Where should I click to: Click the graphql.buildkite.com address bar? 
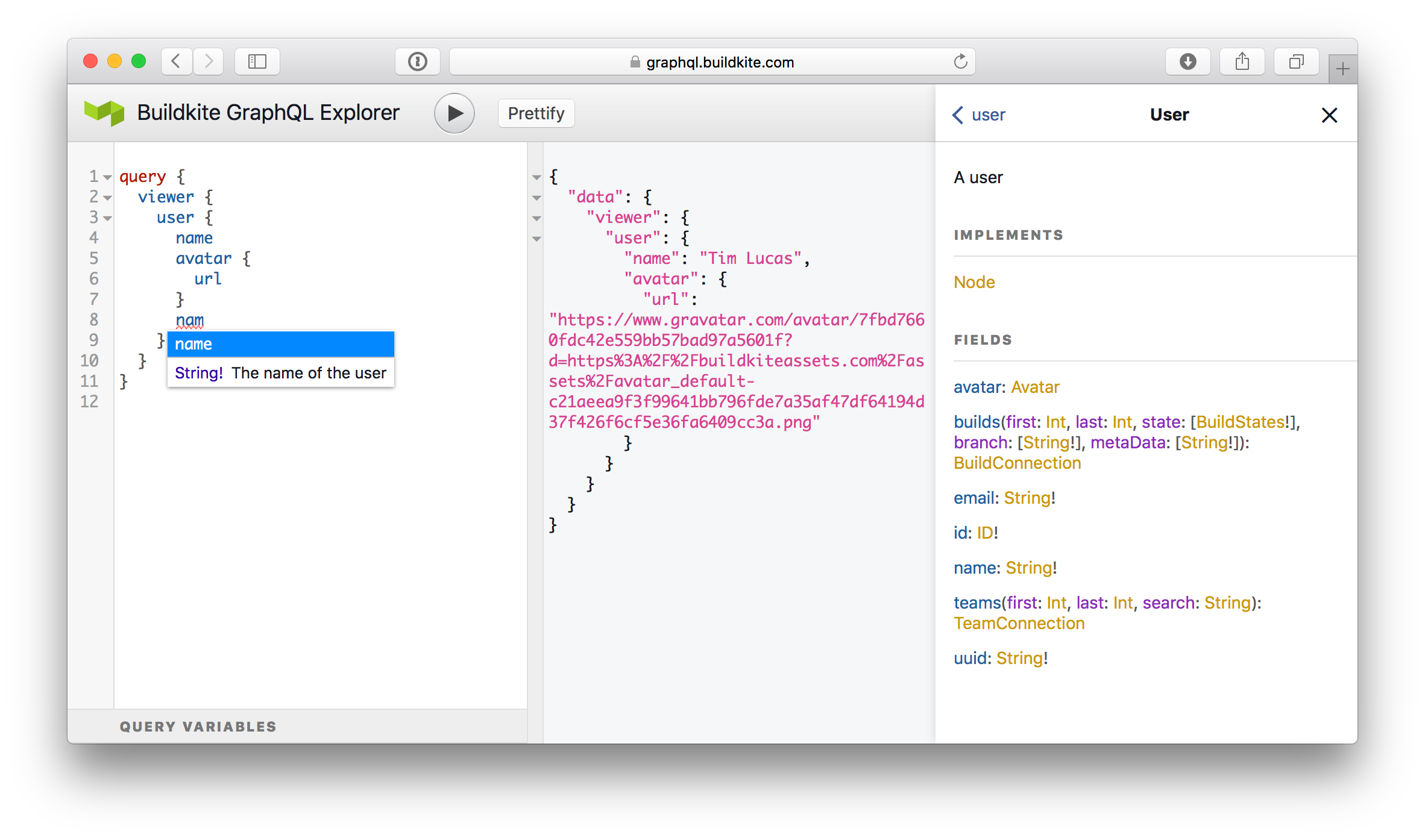coord(712,61)
